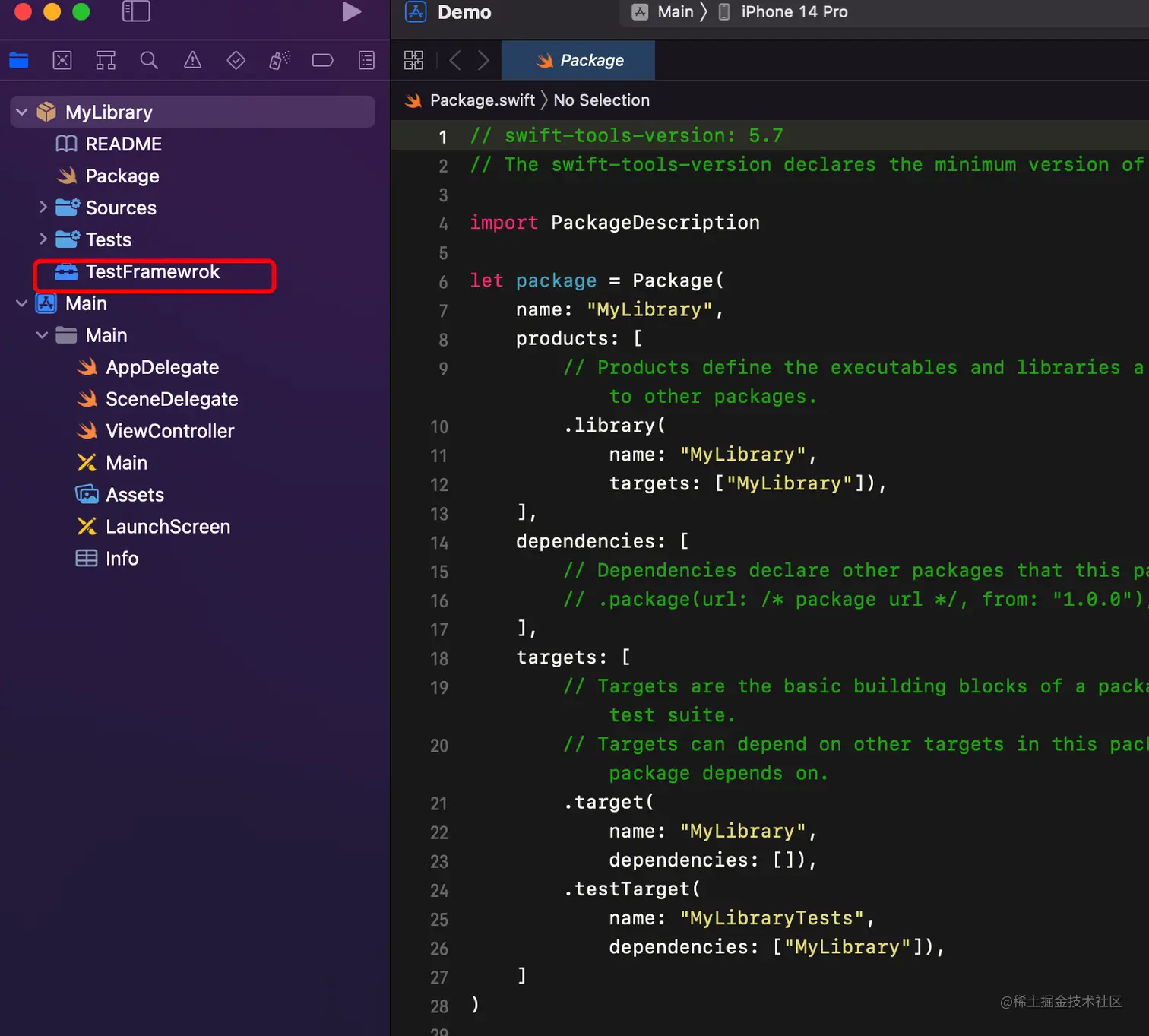This screenshot has height=1036, width=1149.
Task: Open the SceneDelegate swift file
Action: (x=172, y=399)
